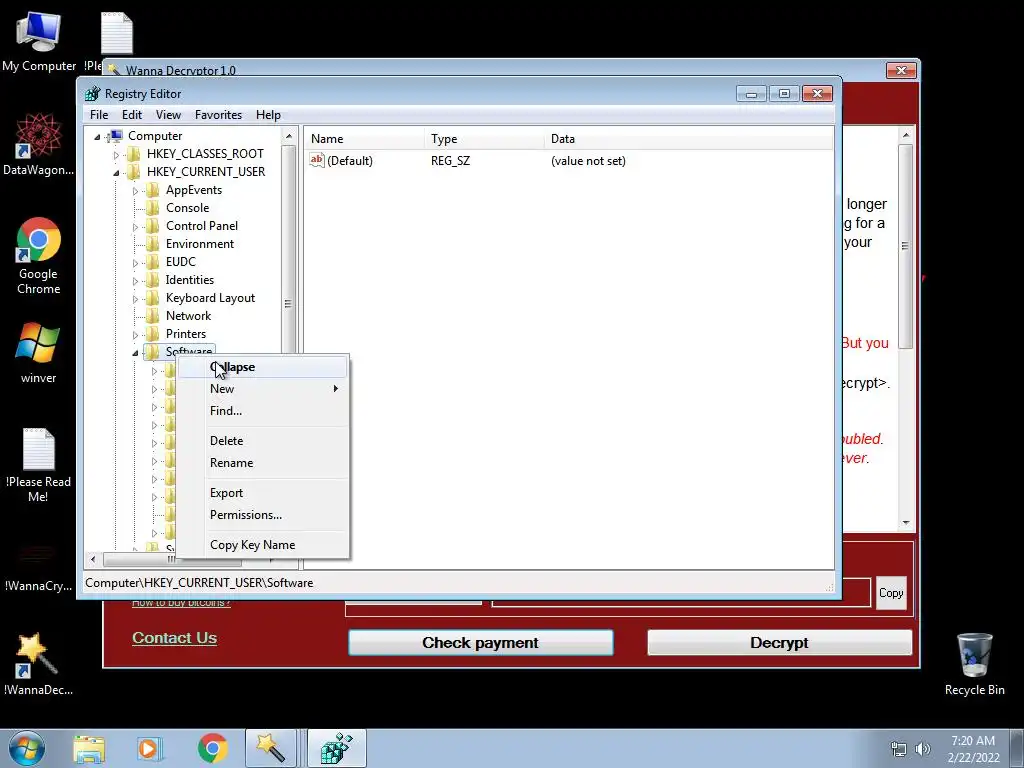Switch to Wanna Decryptor taskbar button

[270, 748]
